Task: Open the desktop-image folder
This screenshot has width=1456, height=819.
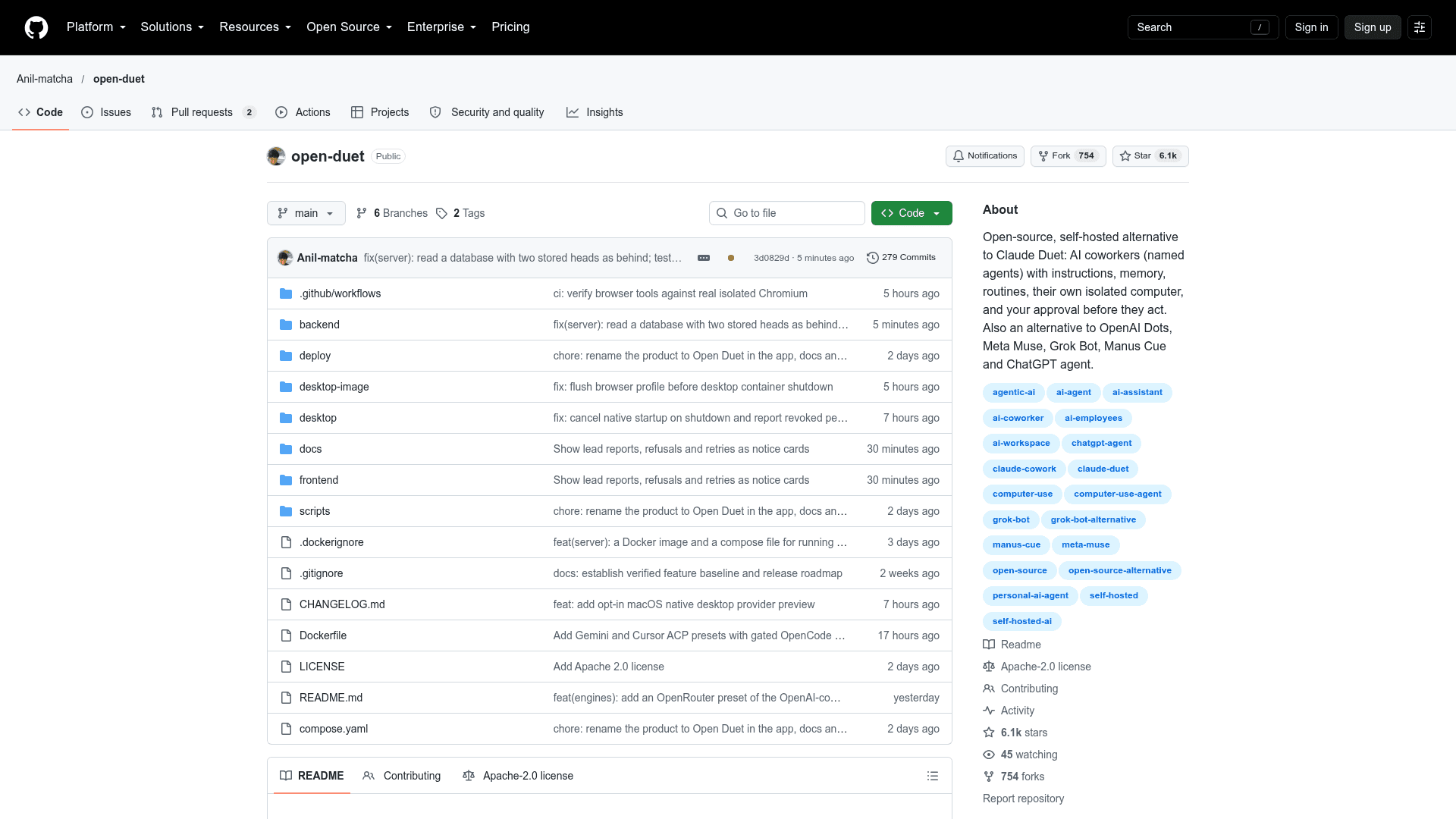Action: (x=334, y=387)
